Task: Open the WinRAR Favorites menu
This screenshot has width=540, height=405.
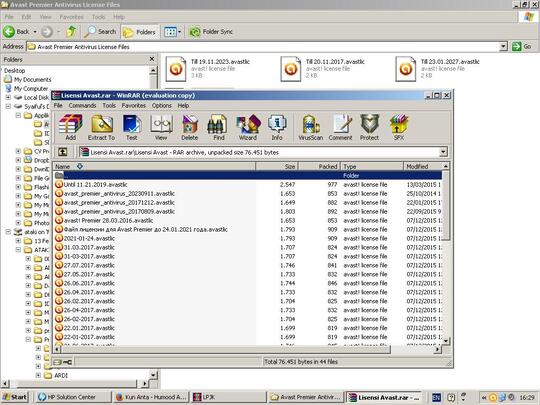Action: (x=134, y=105)
